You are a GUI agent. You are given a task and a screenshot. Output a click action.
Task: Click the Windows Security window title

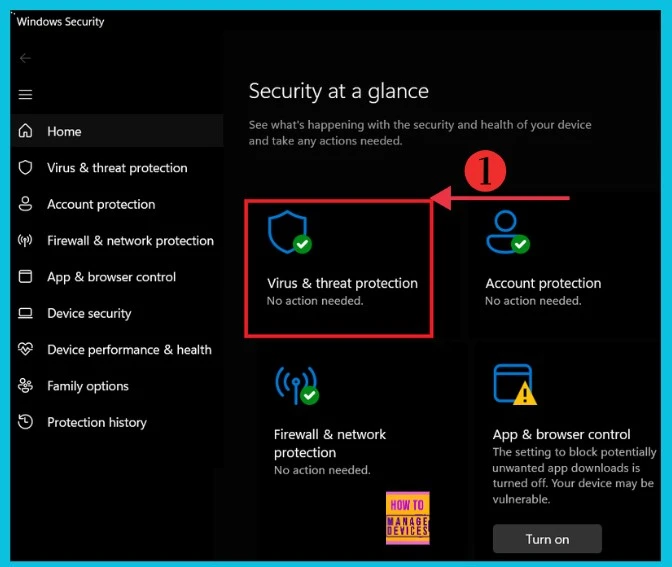[x=60, y=21]
